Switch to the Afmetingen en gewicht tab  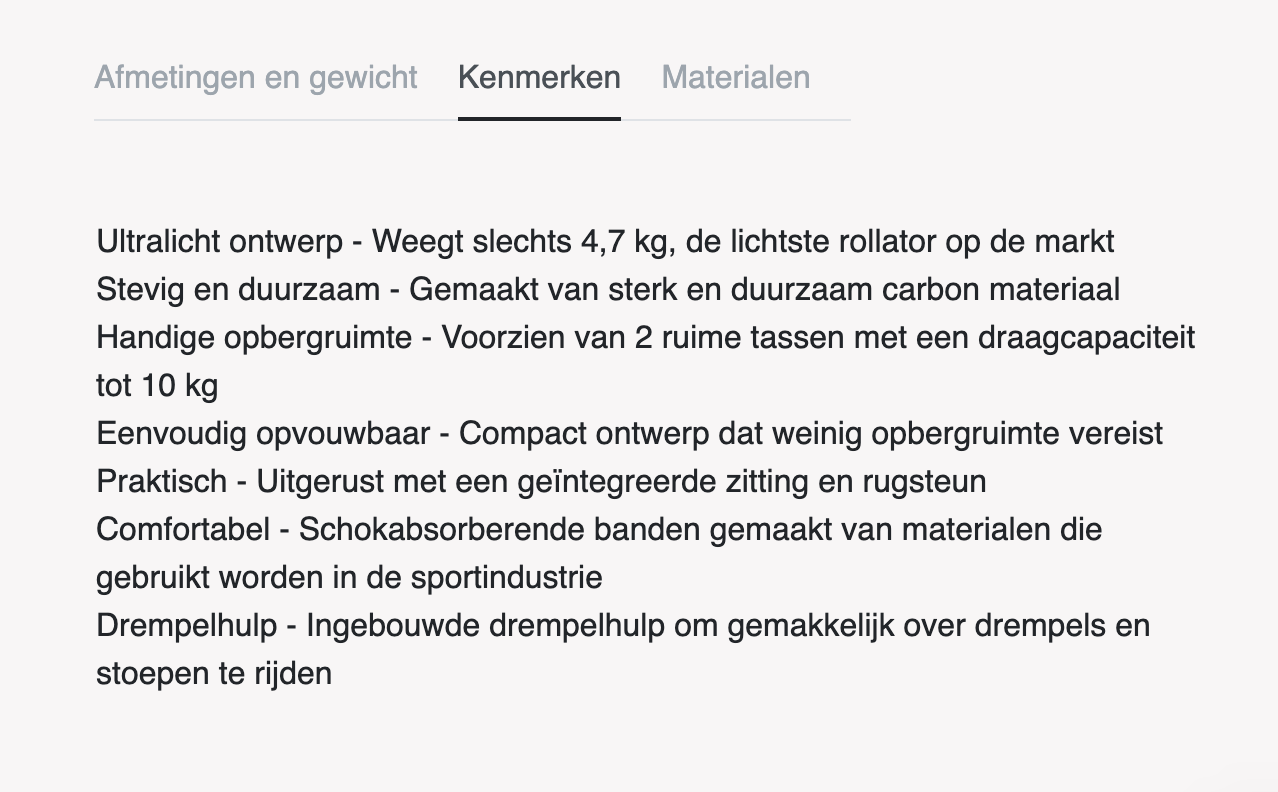[x=256, y=78]
